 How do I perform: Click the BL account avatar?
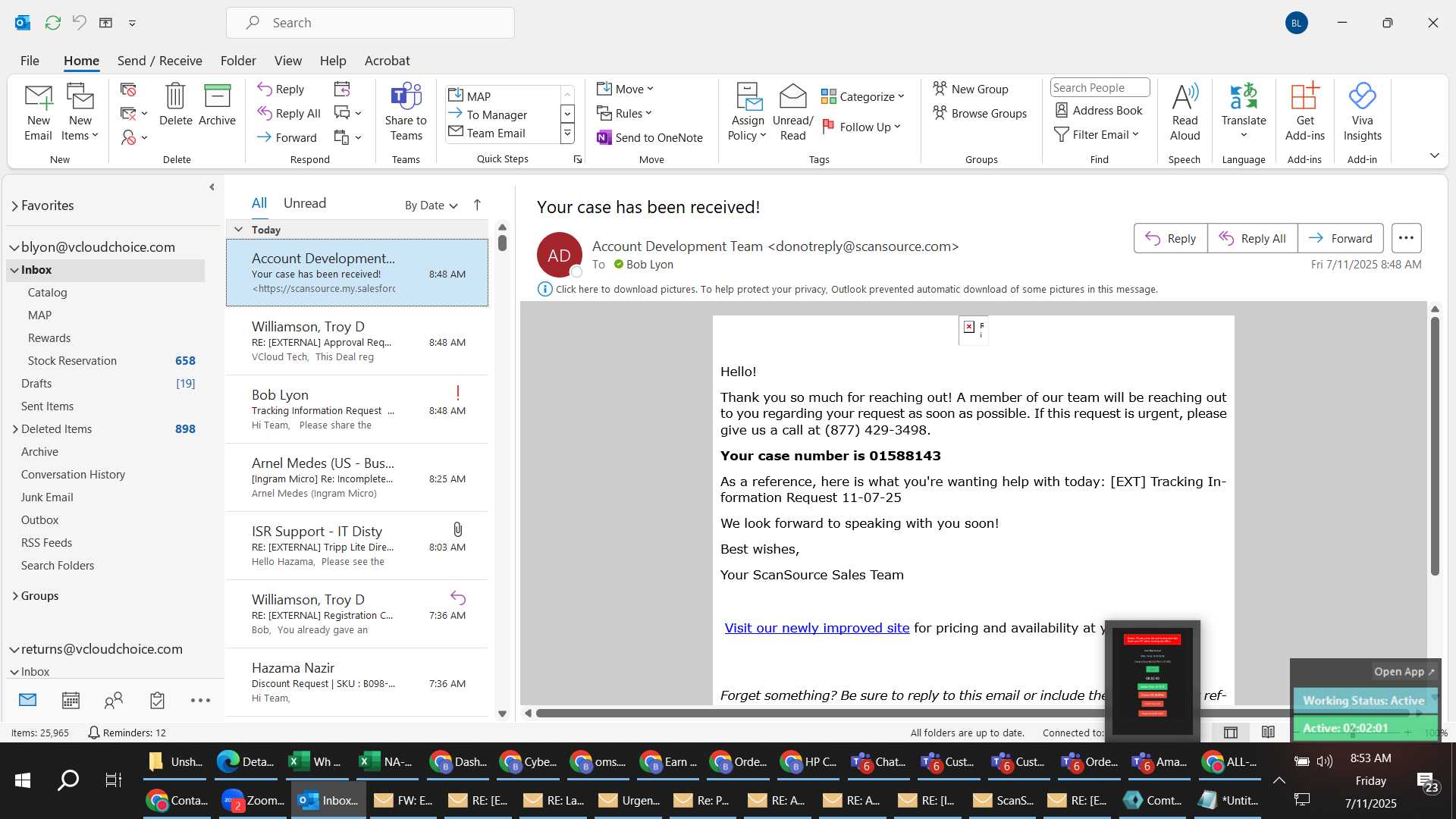1296,23
